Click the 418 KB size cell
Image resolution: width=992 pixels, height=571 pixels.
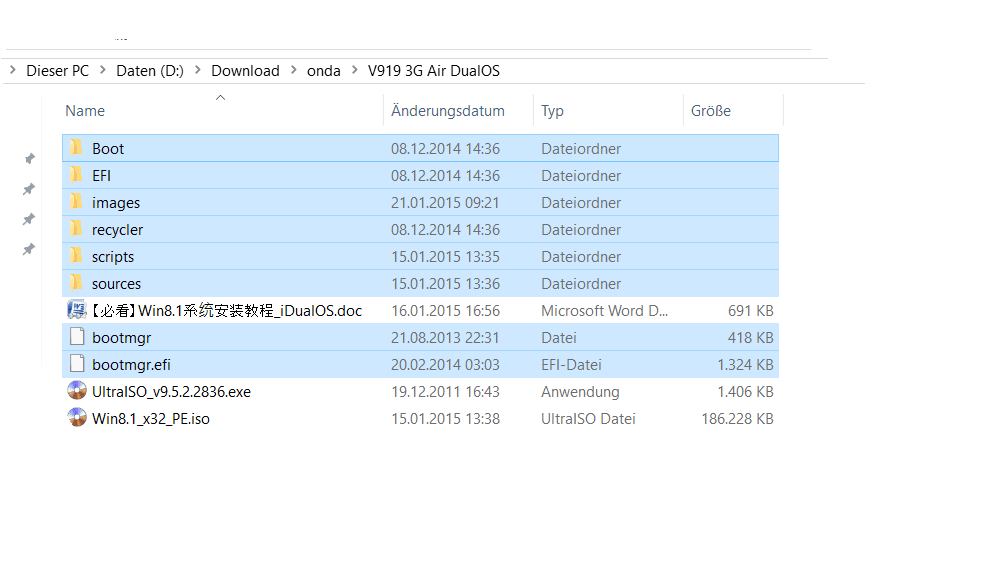tap(750, 338)
